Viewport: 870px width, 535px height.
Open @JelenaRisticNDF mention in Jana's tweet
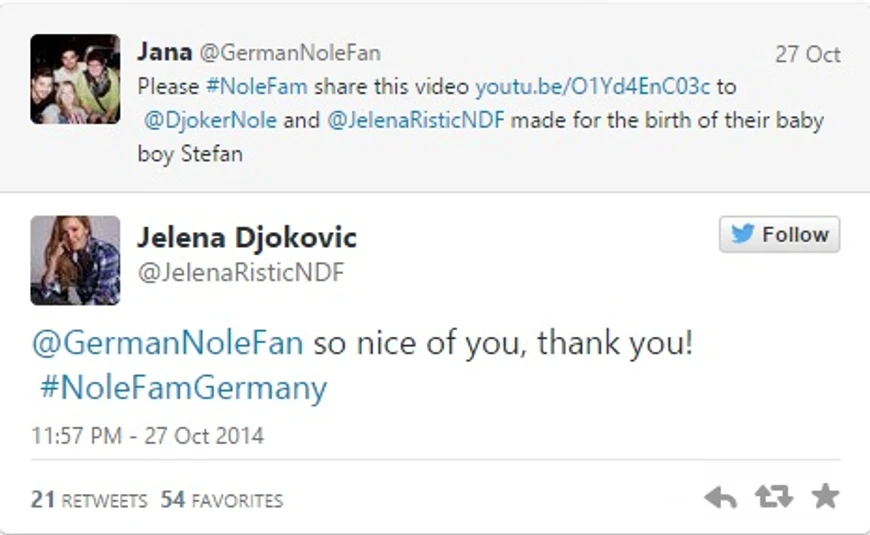click(x=416, y=120)
